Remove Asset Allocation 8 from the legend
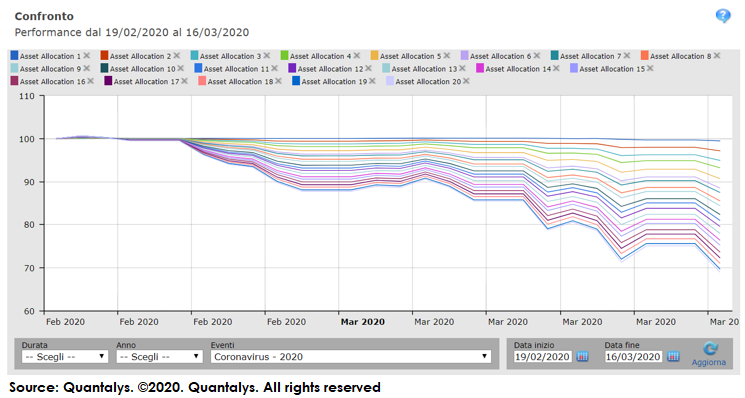This screenshot has height=398, width=745. 716,56
